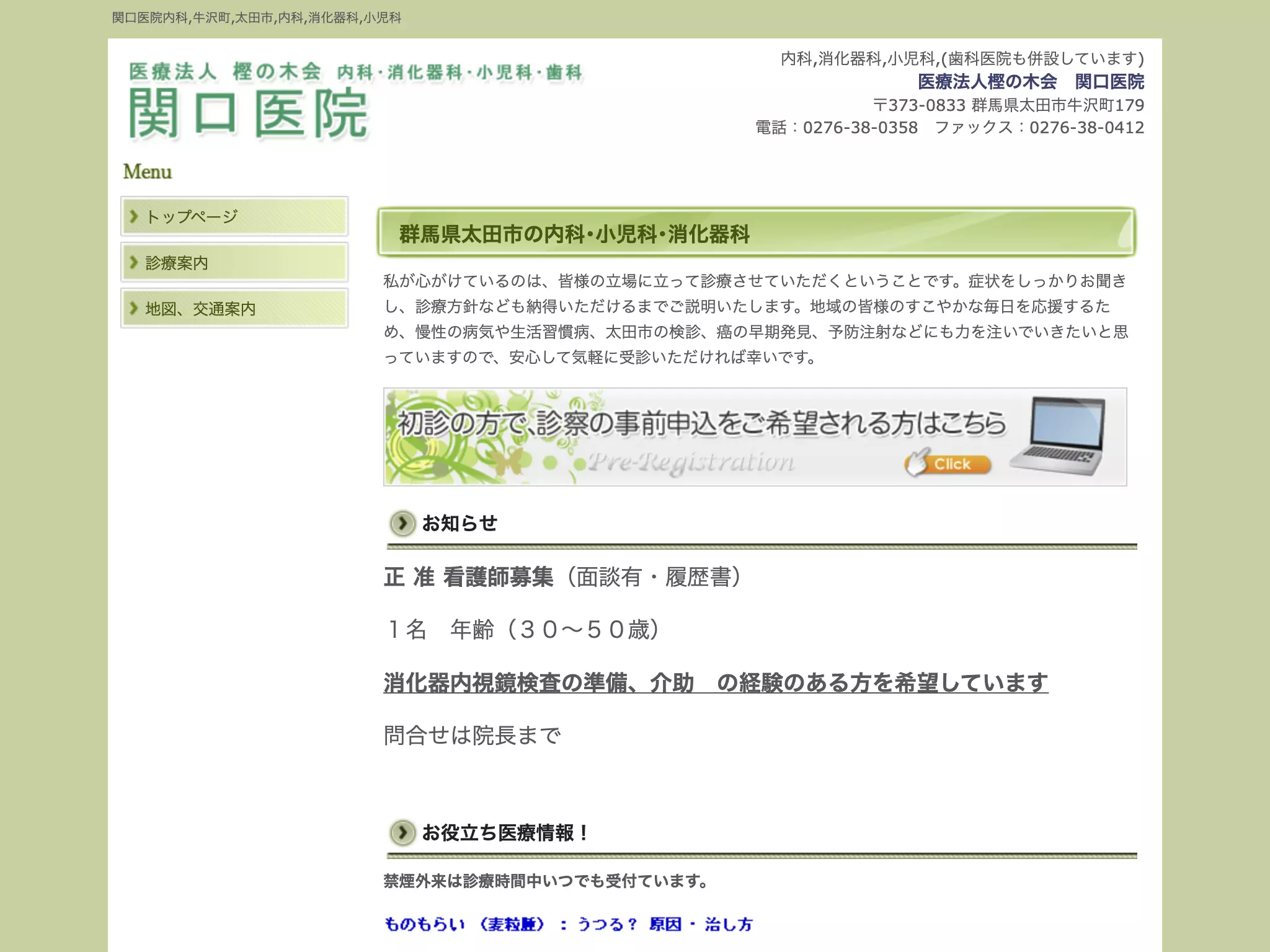Open the 診療案内 menu item

pos(234,262)
